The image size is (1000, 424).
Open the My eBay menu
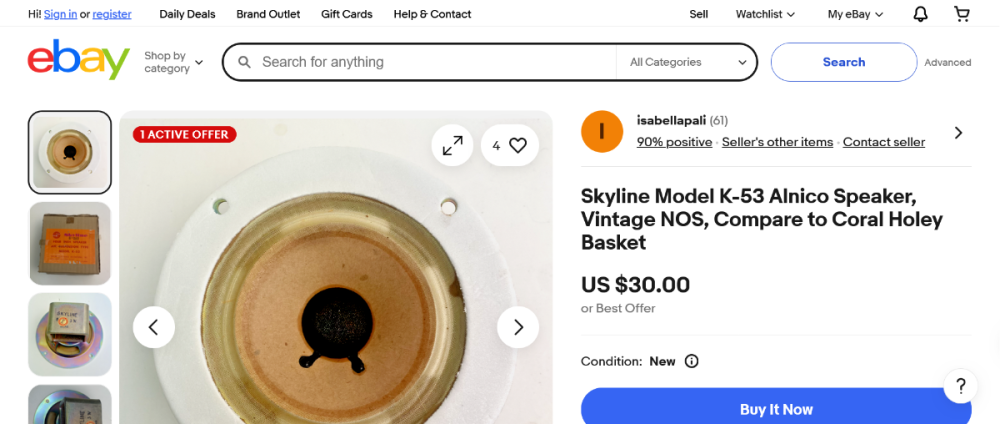coord(856,14)
